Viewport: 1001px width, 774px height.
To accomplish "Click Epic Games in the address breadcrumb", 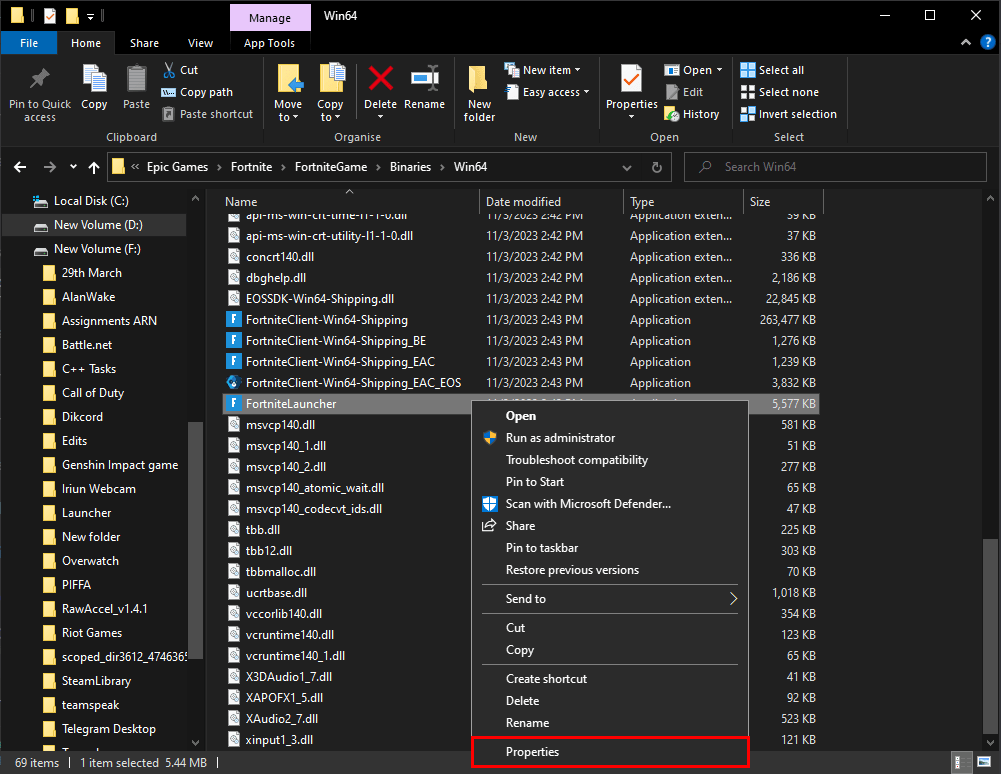I will tap(177, 167).
